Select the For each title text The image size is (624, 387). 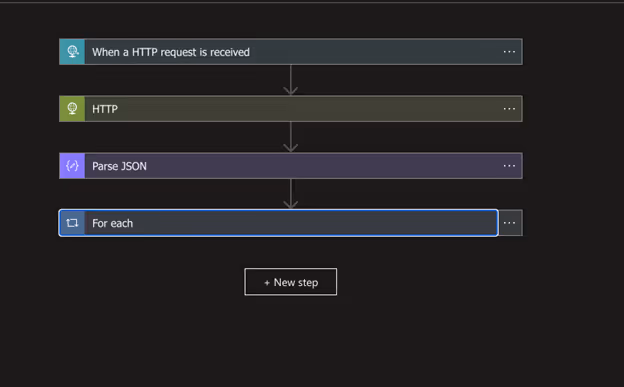pos(112,223)
